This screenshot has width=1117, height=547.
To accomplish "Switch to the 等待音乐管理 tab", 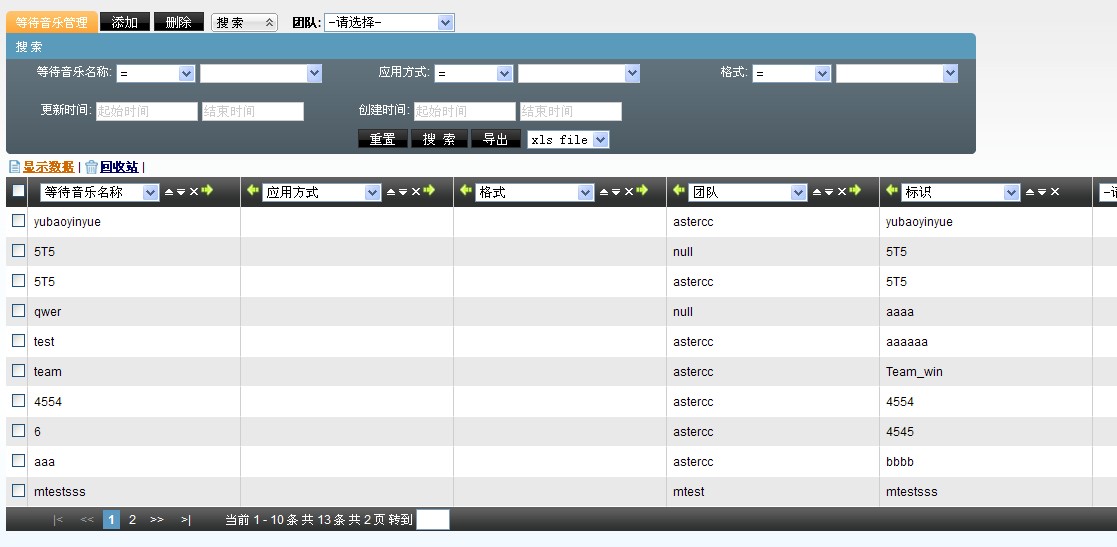I will 51,22.
